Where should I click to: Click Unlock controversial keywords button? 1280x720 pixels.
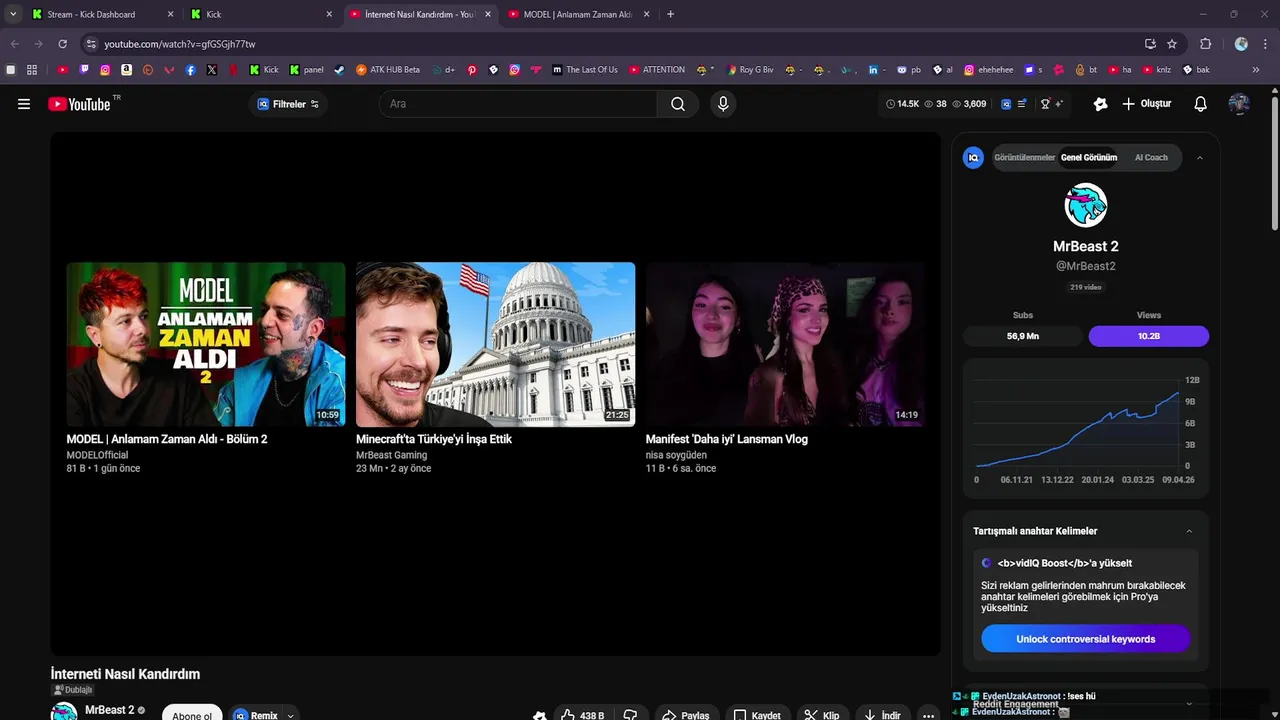1086,639
